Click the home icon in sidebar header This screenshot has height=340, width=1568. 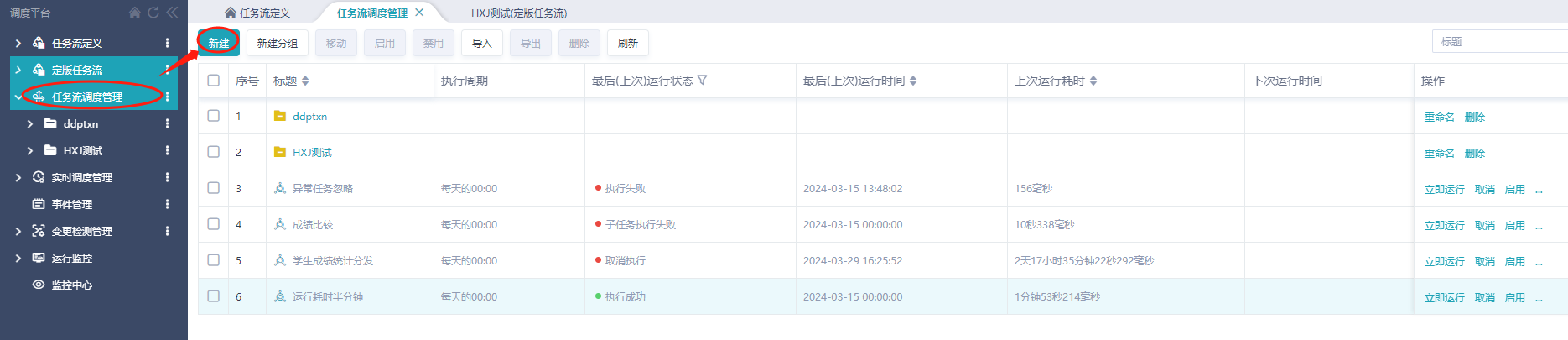135,13
